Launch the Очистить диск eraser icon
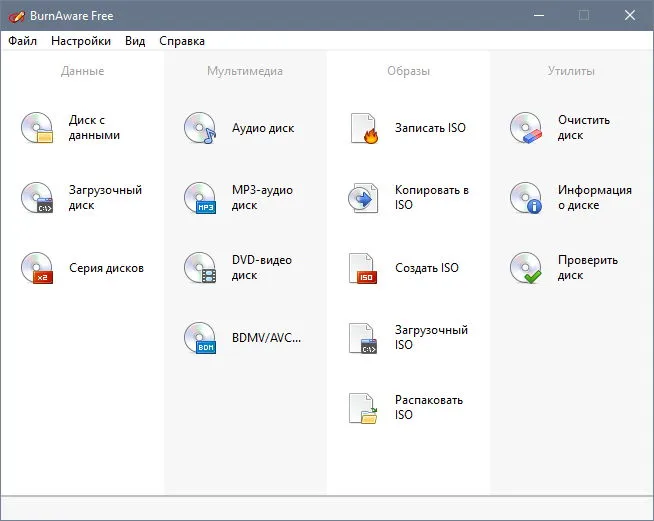The height and width of the screenshot is (521, 654). (526, 128)
